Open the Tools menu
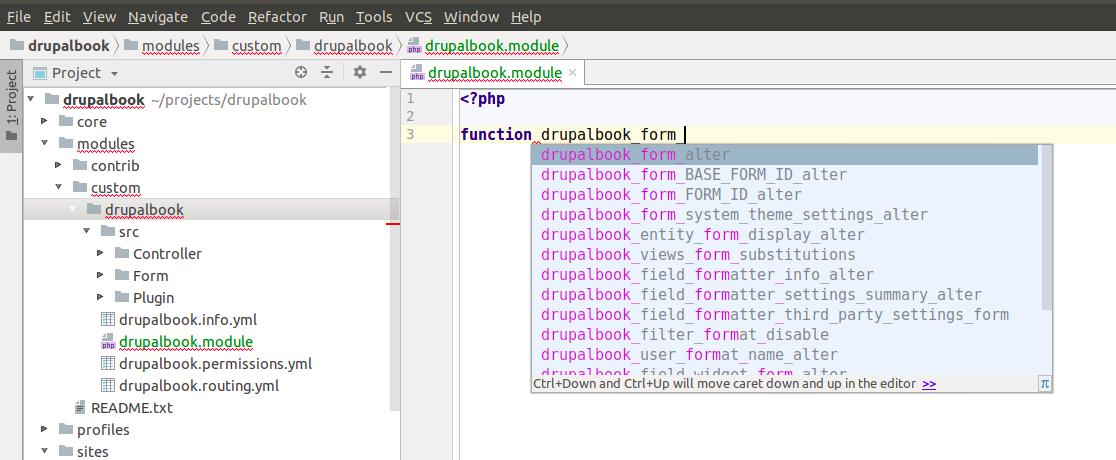 pyautogui.click(x=374, y=16)
